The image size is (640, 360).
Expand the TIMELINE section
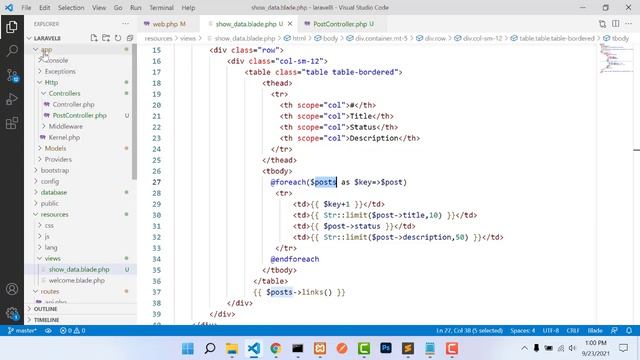(81, 320)
